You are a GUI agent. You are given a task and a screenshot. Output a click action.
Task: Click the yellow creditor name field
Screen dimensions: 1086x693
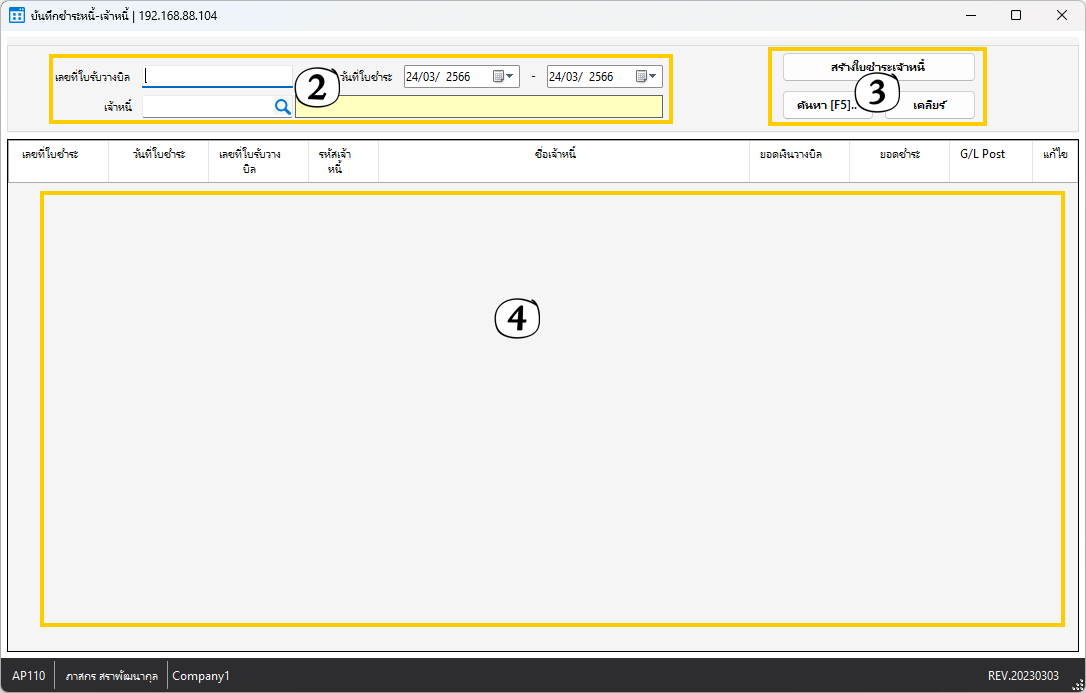(478, 107)
